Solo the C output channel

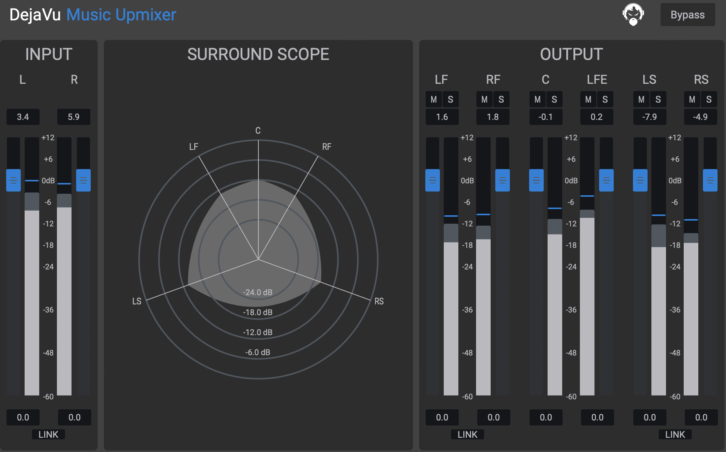coord(554,99)
